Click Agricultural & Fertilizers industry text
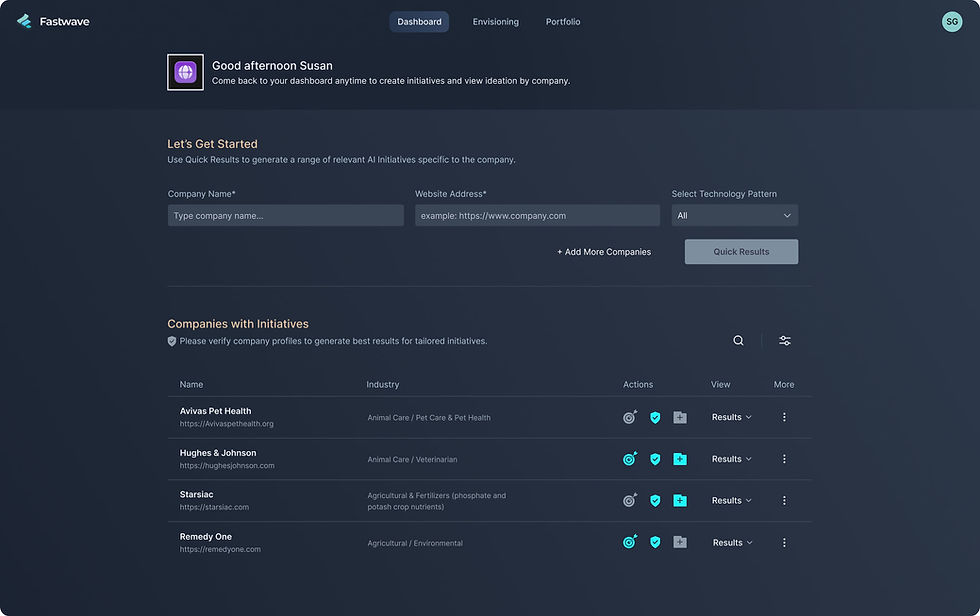 coord(437,501)
